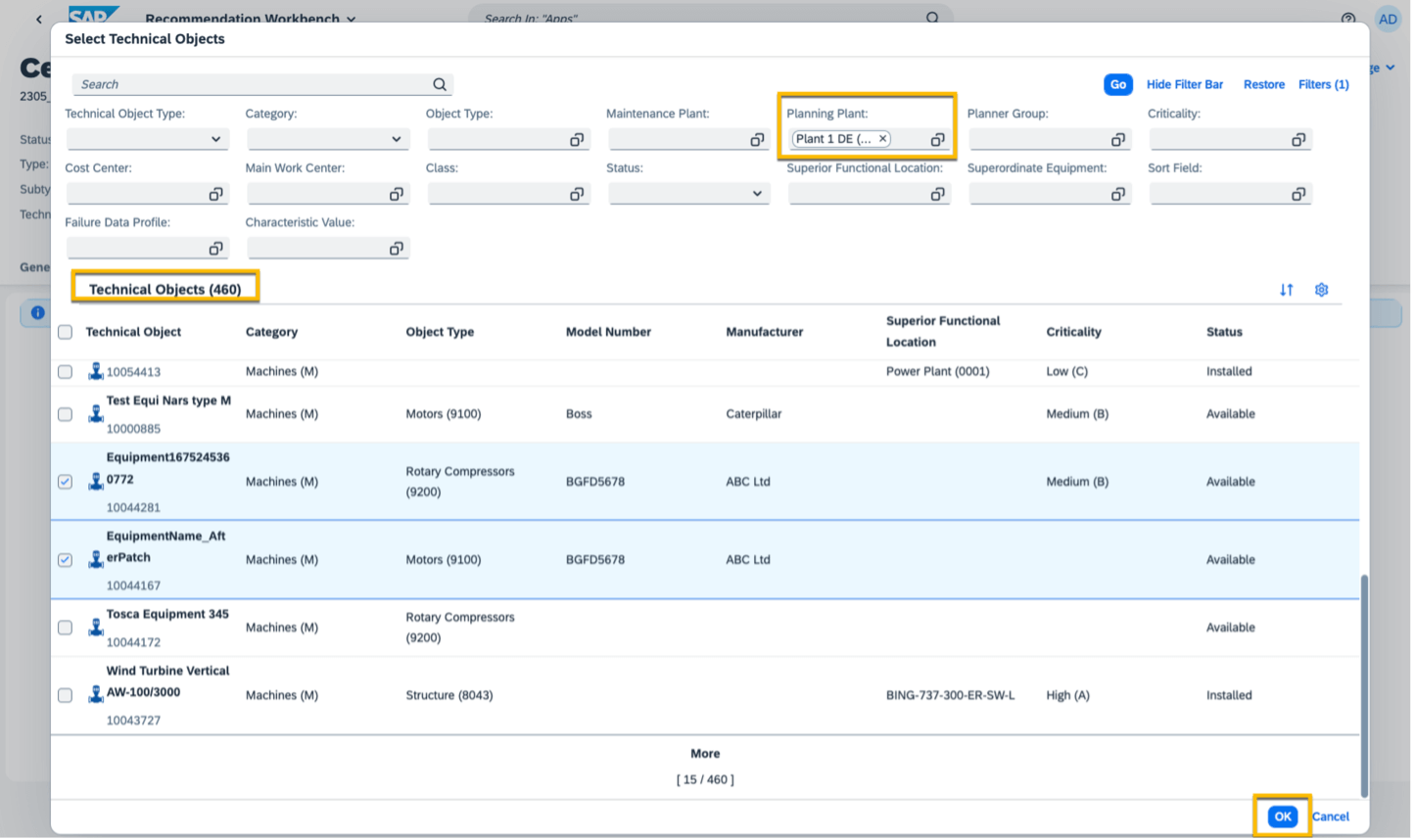
Task: Toggle the select-all checkbox in the header
Action: click(65, 332)
